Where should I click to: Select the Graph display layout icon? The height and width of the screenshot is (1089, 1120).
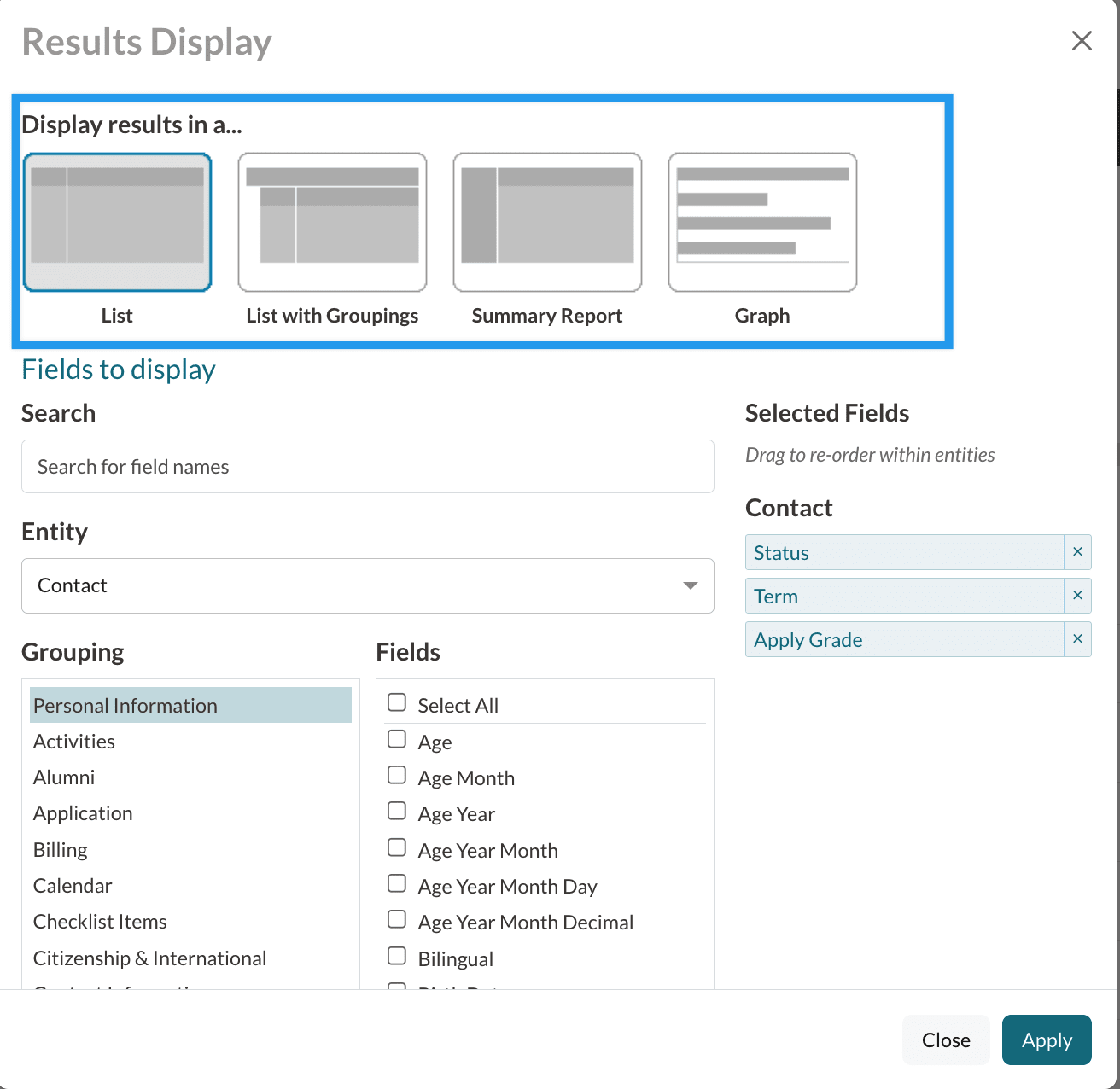(x=762, y=223)
